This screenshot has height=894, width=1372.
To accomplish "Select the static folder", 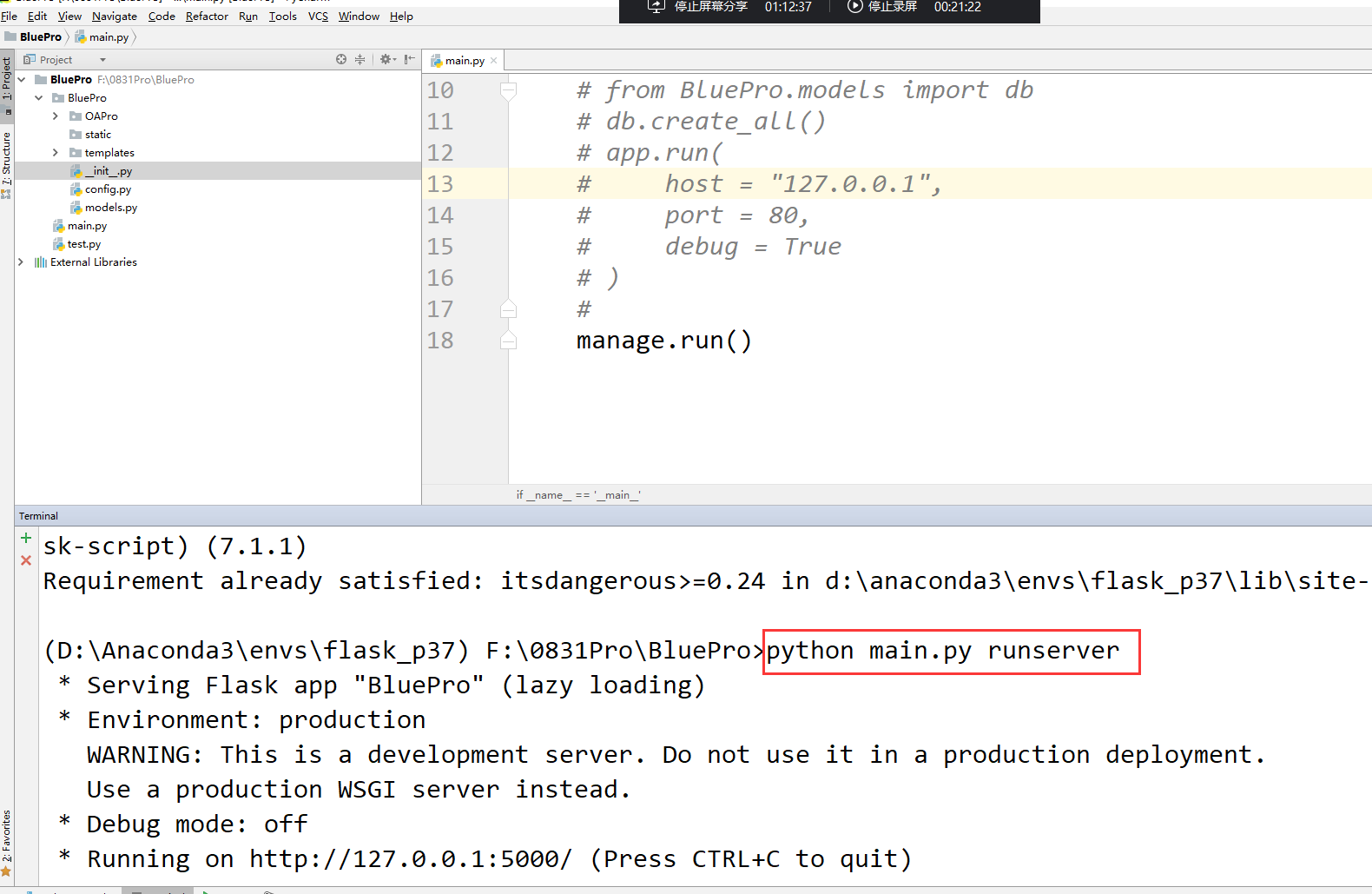I will pos(90,135).
